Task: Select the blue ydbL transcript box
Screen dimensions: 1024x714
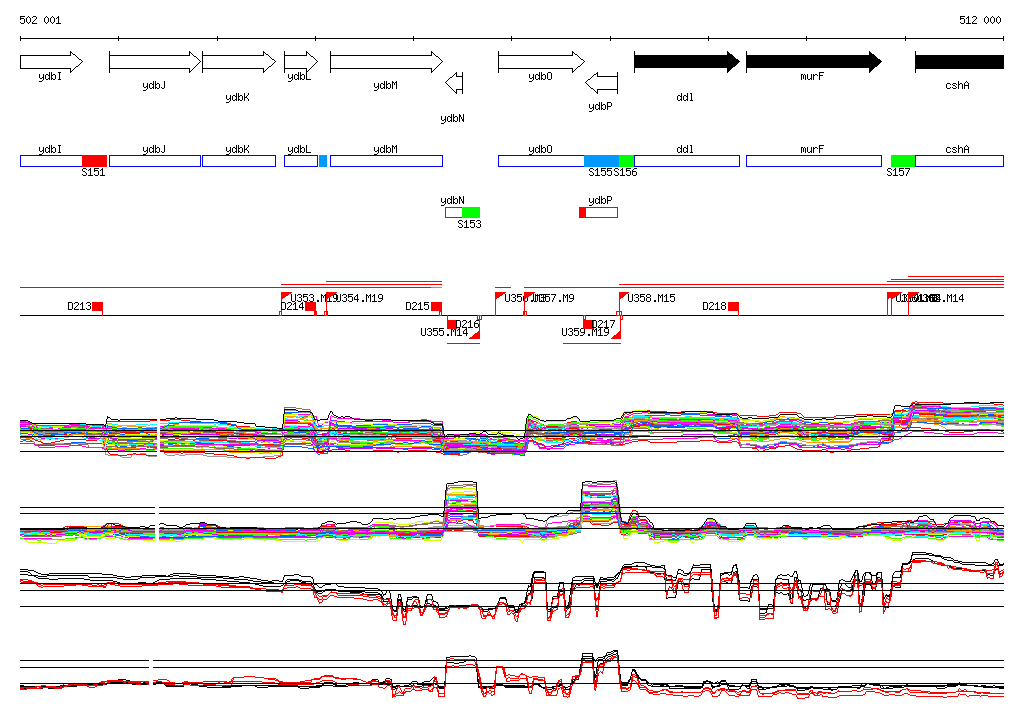Action: pos(301,161)
